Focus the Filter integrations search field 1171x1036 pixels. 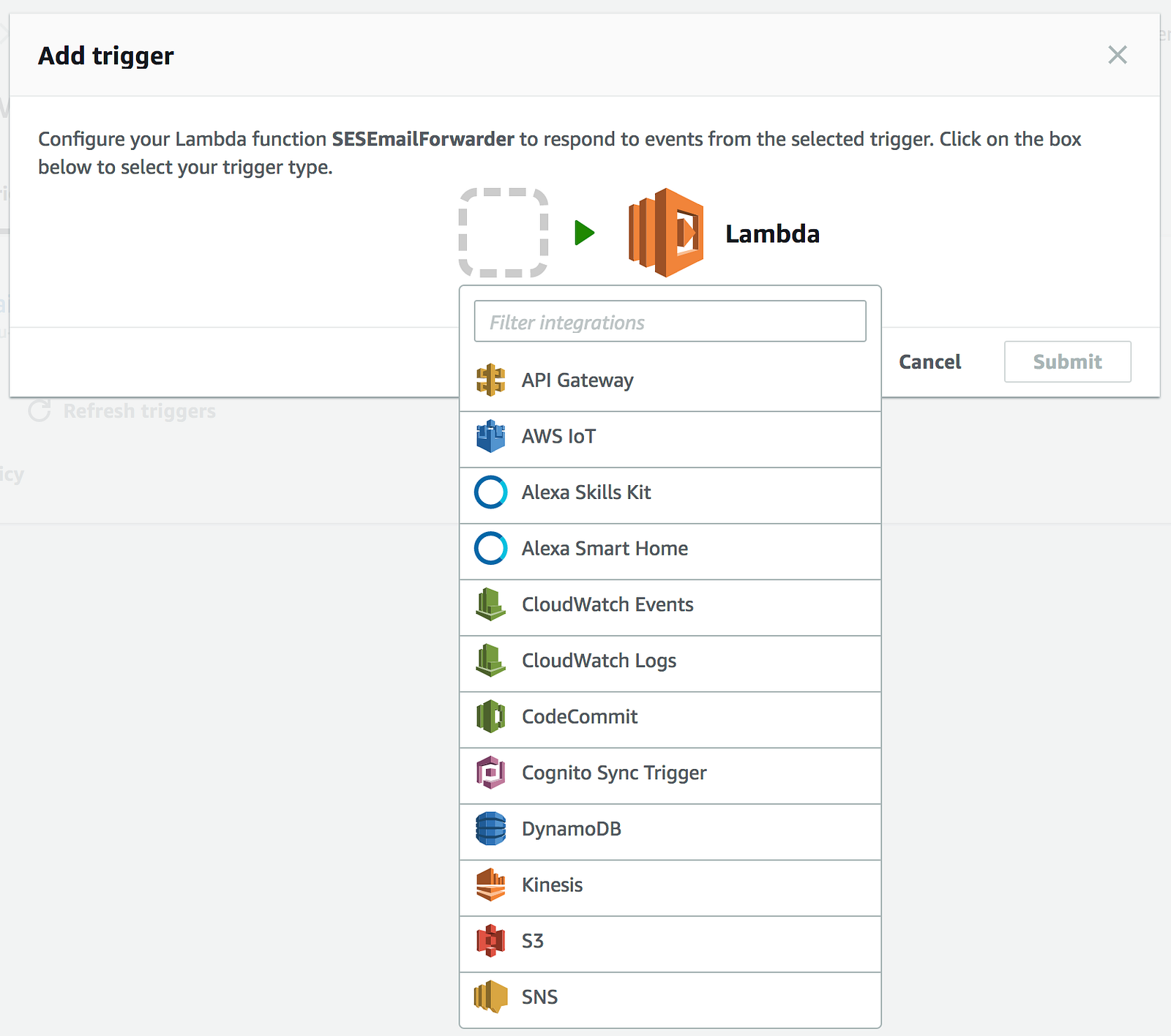670,321
